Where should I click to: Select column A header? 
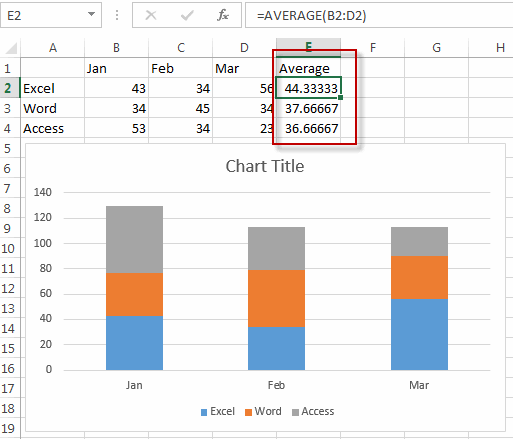[53, 48]
